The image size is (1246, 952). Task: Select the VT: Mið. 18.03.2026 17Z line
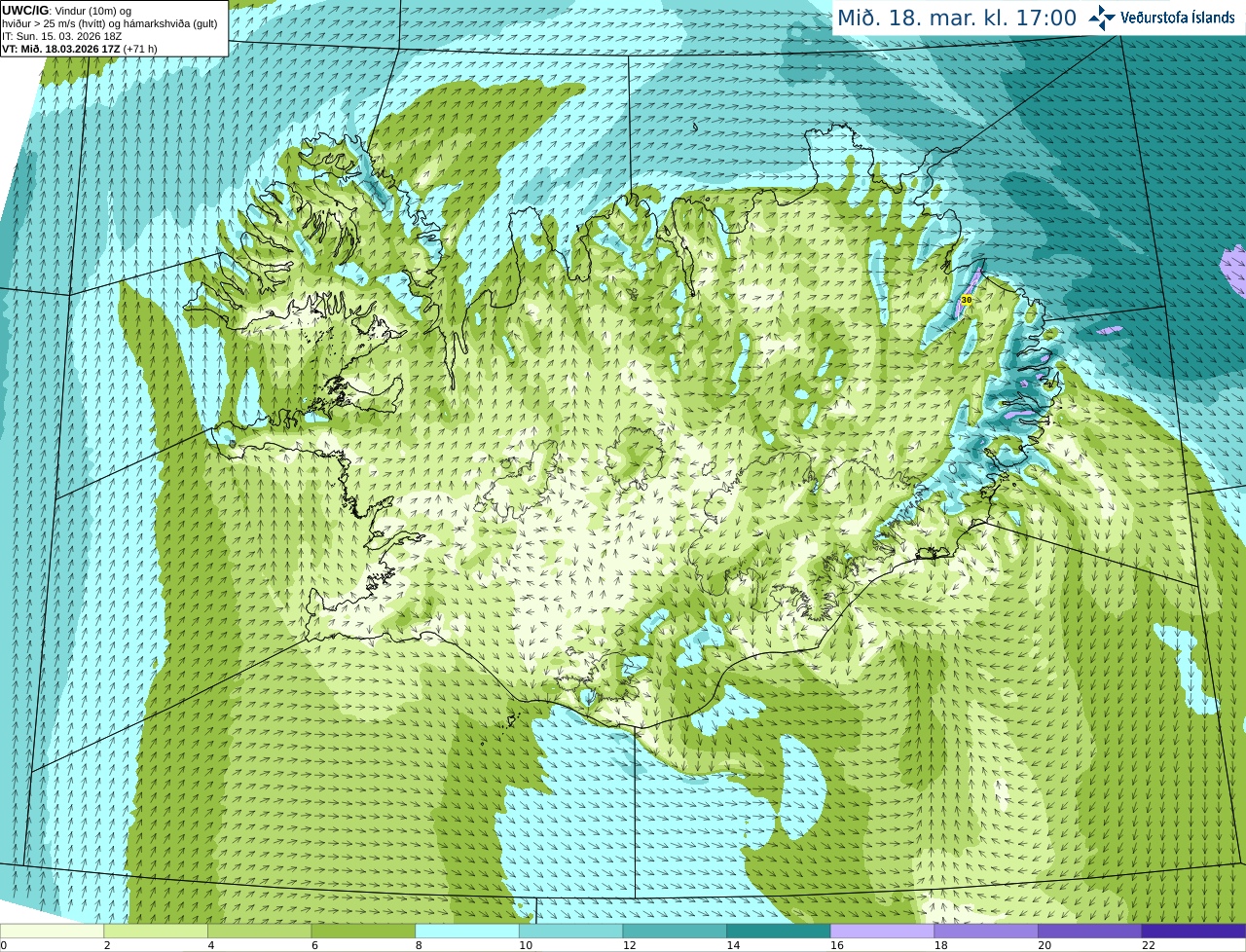point(80,49)
